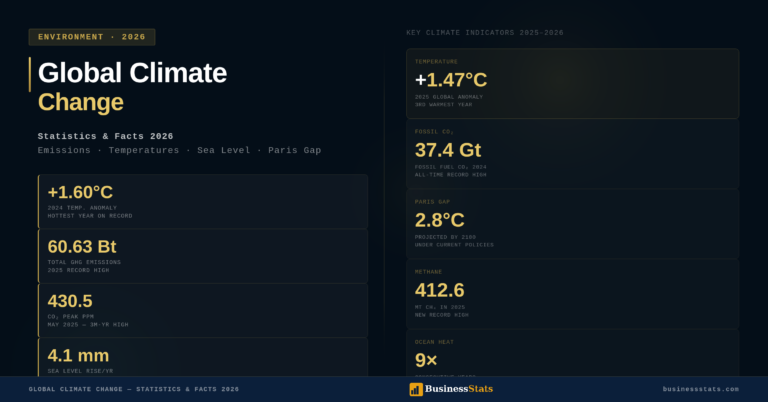Click the 'FOSSIL CO₂' card label

434,132
